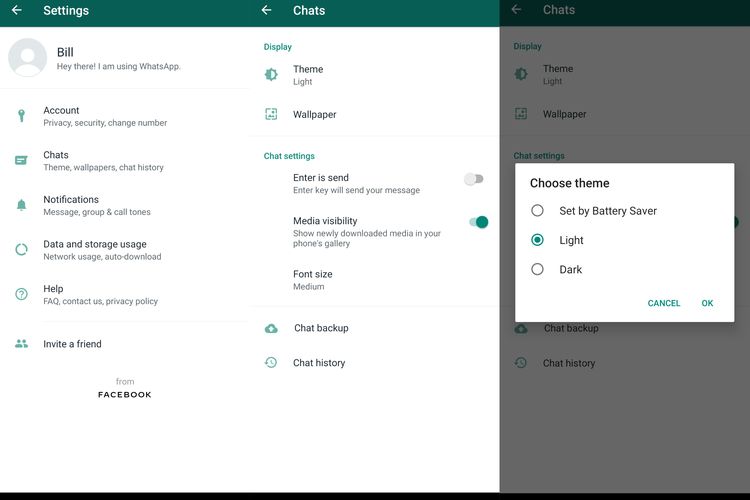Image resolution: width=750 pixels, height=500 pixels.
Task: Tap the dimmed Wallpaper icon behind the dialog
Action: (521, 113)
